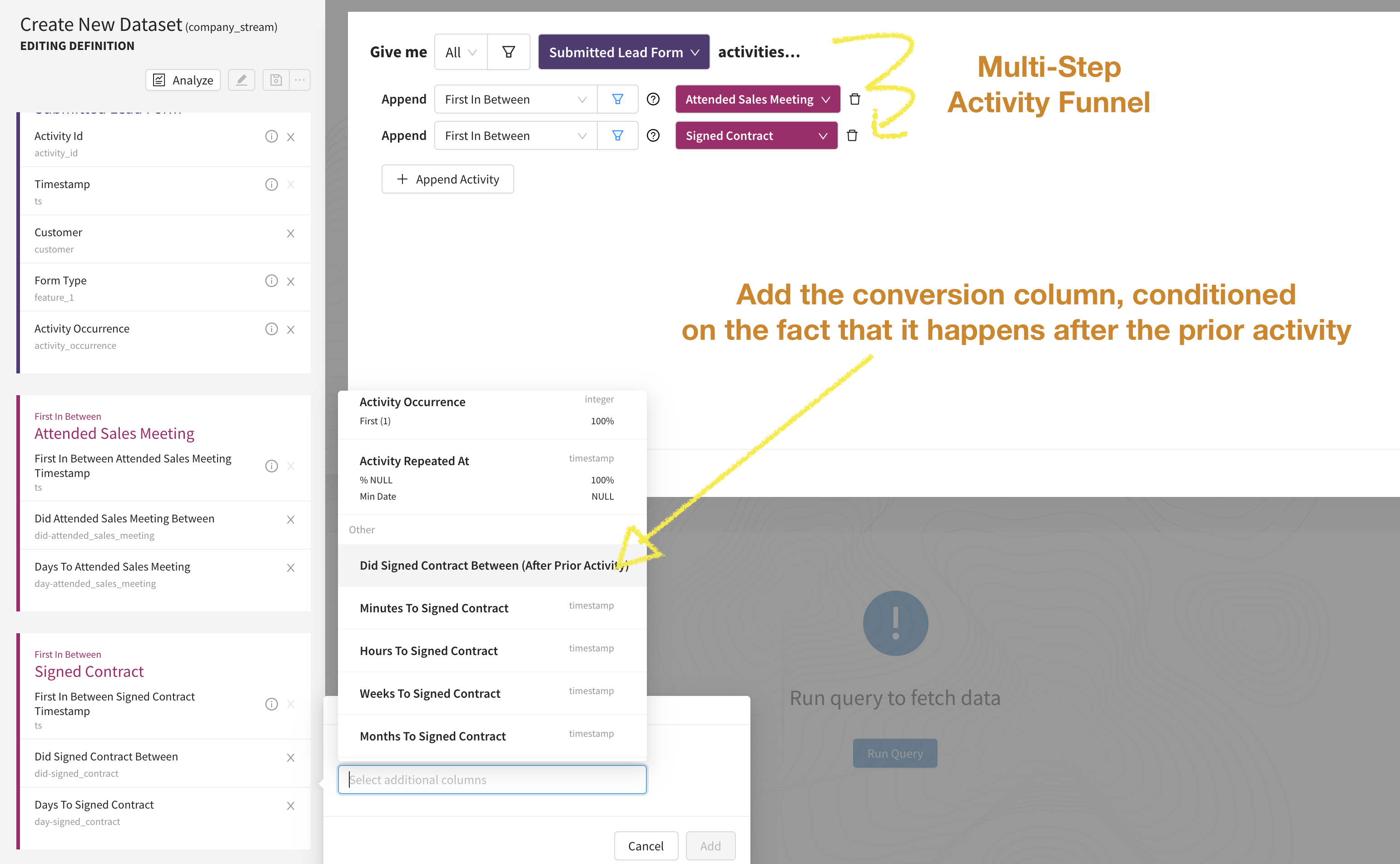The image size is (1400, 864).
Task: Open the Submitted Lead Form activity dropdown
Action: point(623,52)
